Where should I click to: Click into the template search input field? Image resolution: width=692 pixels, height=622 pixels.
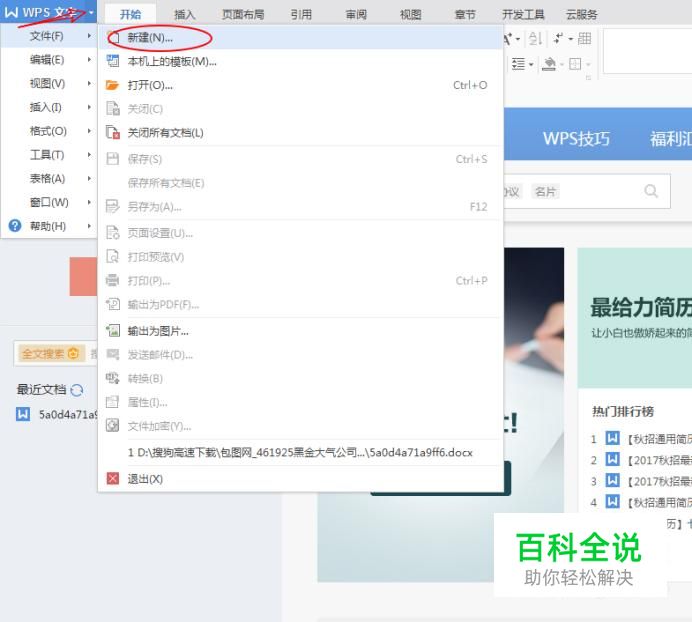point(587,191)
